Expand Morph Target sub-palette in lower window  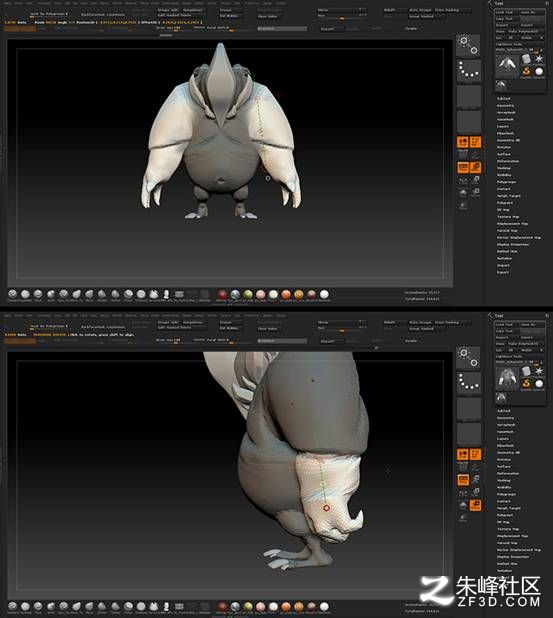pos(509,508)
